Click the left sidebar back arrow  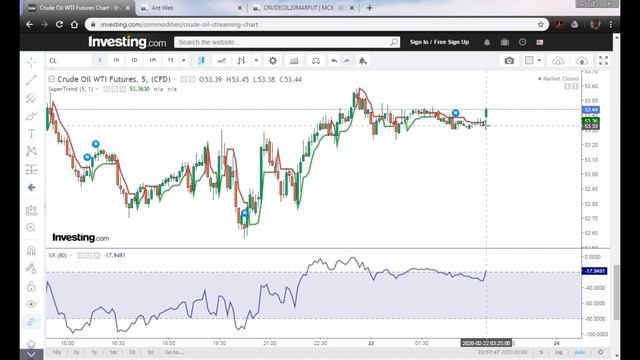tap(31, 187)
